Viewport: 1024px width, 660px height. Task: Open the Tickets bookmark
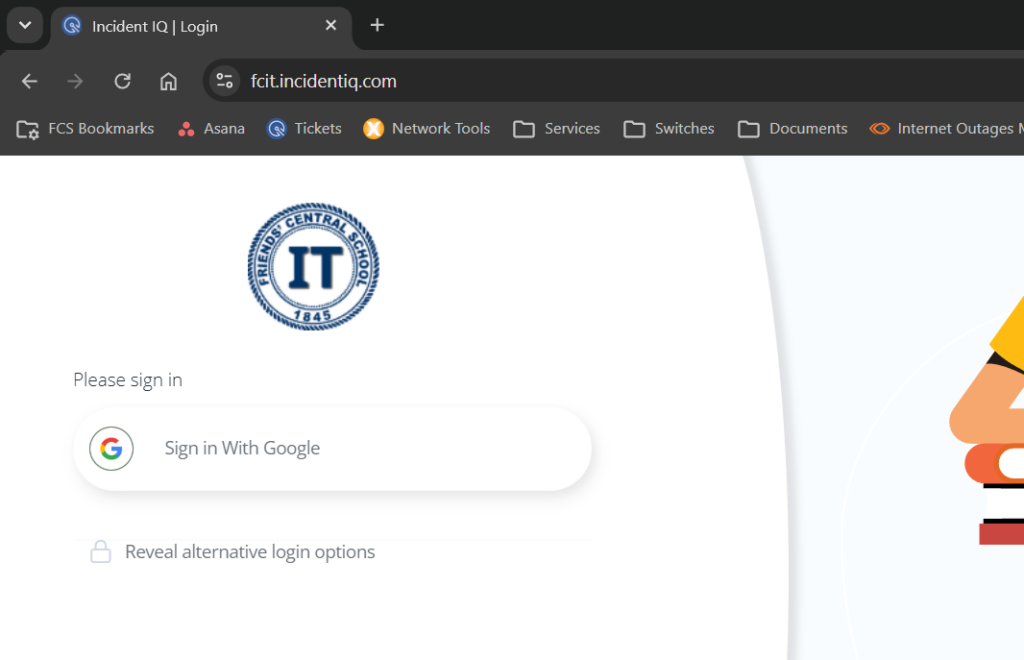pyautogui.click(x=304, y=129)
